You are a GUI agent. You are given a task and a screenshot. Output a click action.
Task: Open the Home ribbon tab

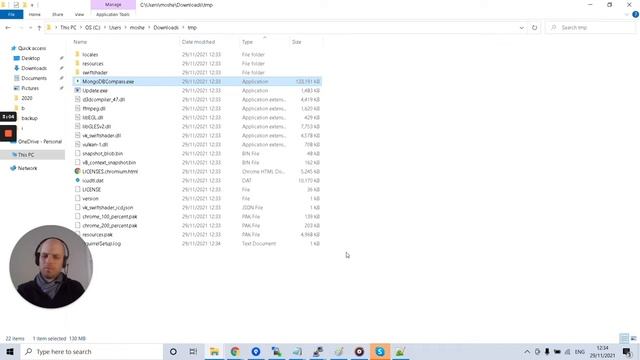(x=35, y=14)
